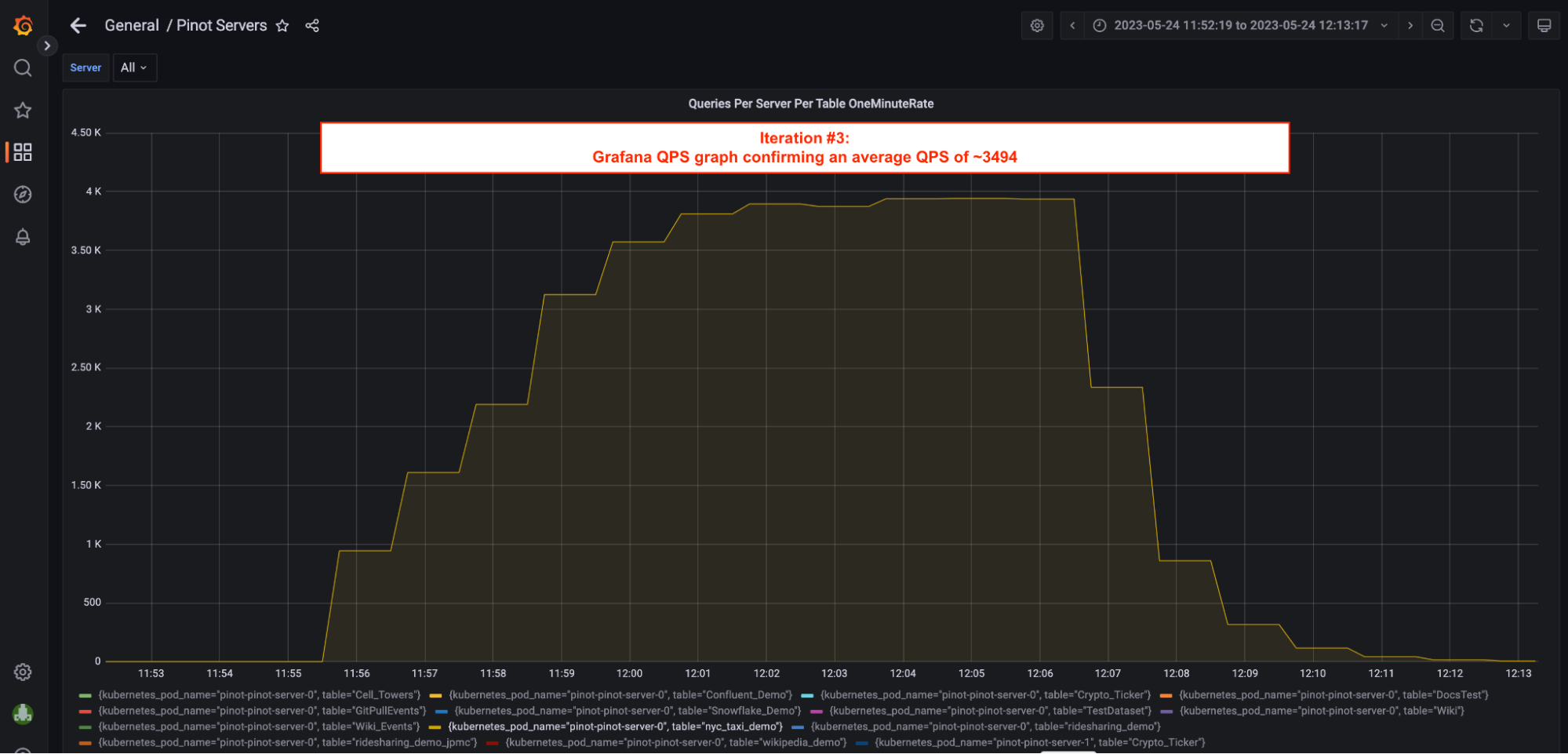The width and height of the screenshot is (1568, 754).
Task: View starred dashboards in the sidebar
Action: pos(23,110)
